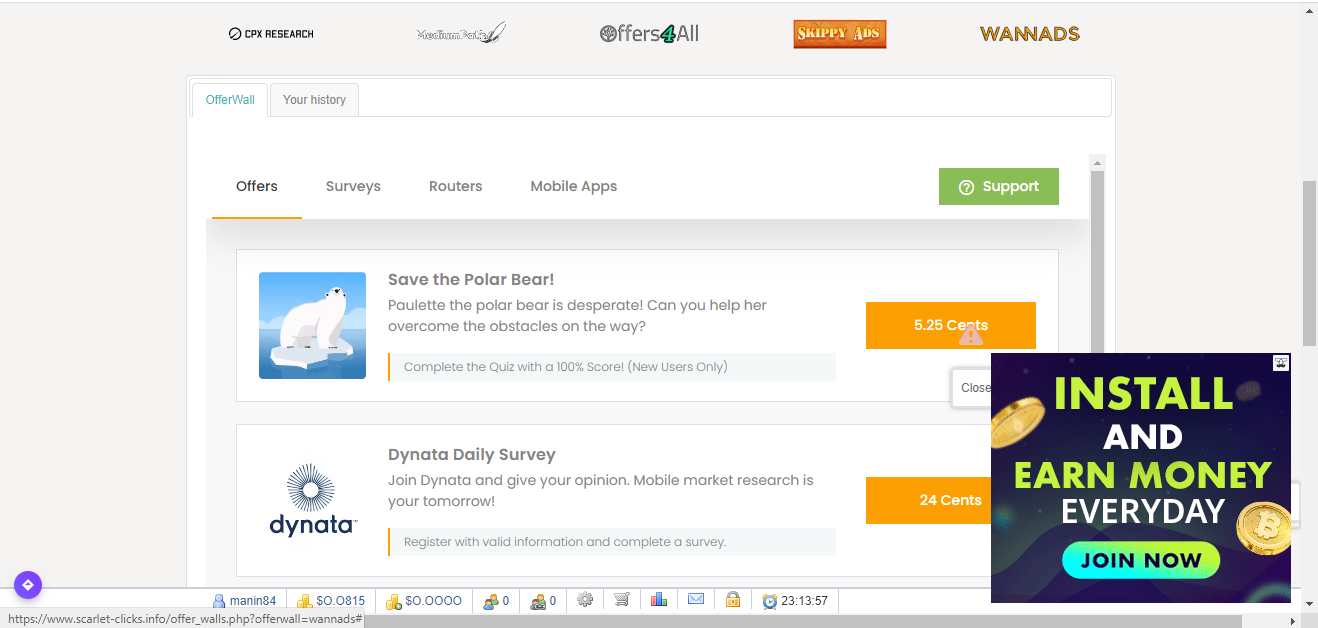Click the 24 Cents reward button
1318x628 pixels.
[x=928, y=500]
